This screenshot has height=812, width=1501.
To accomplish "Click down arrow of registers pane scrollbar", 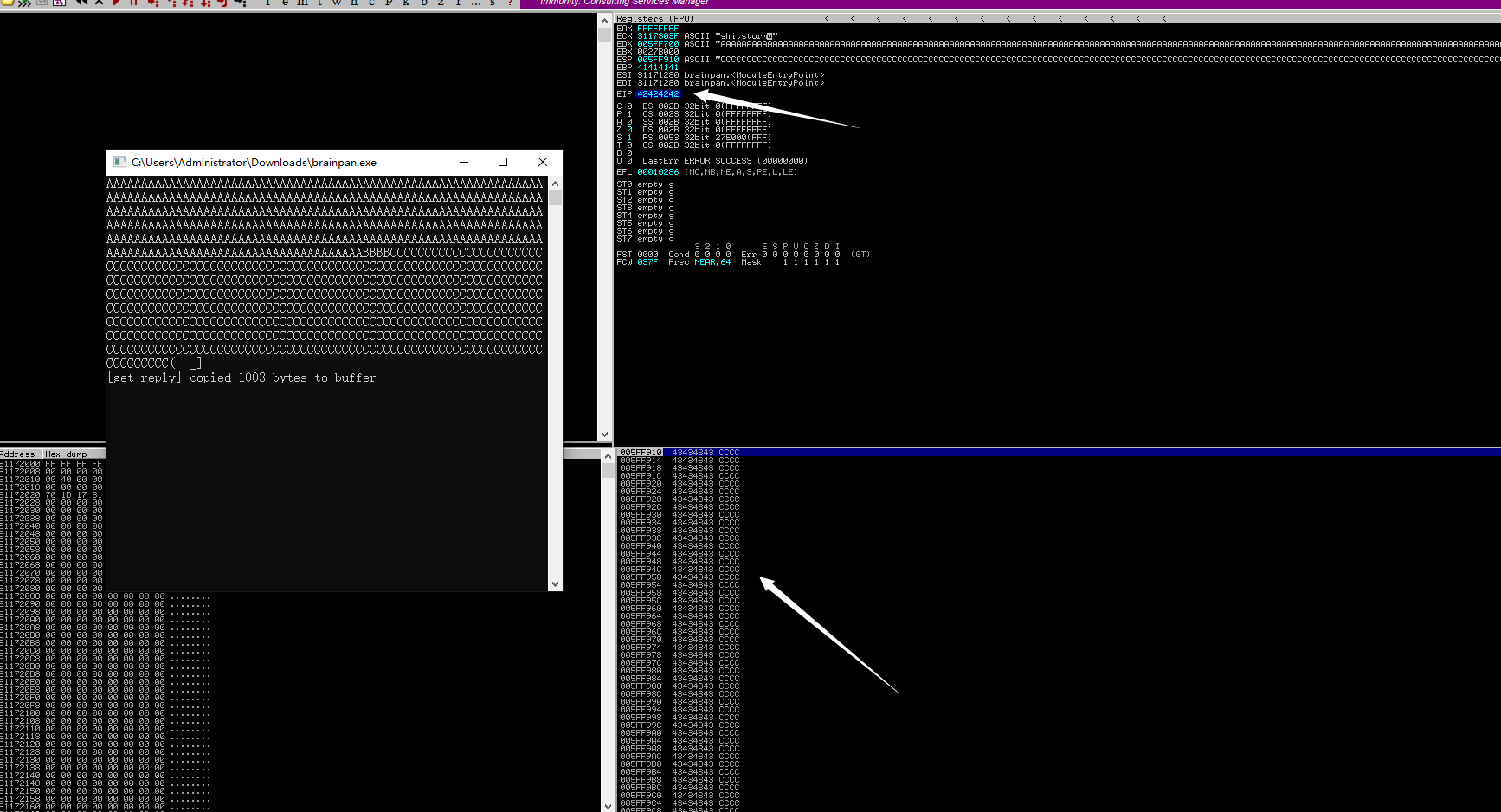I will coord(604,435).
